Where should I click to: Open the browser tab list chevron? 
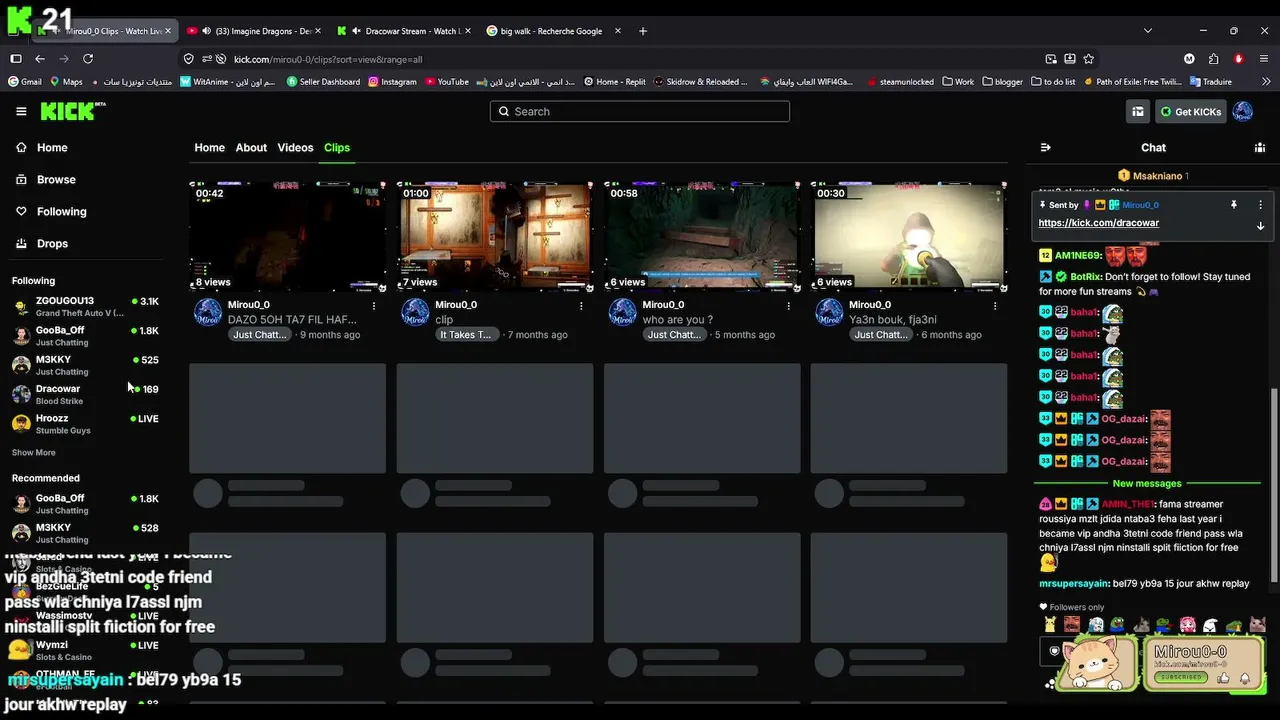point(1147,31)
